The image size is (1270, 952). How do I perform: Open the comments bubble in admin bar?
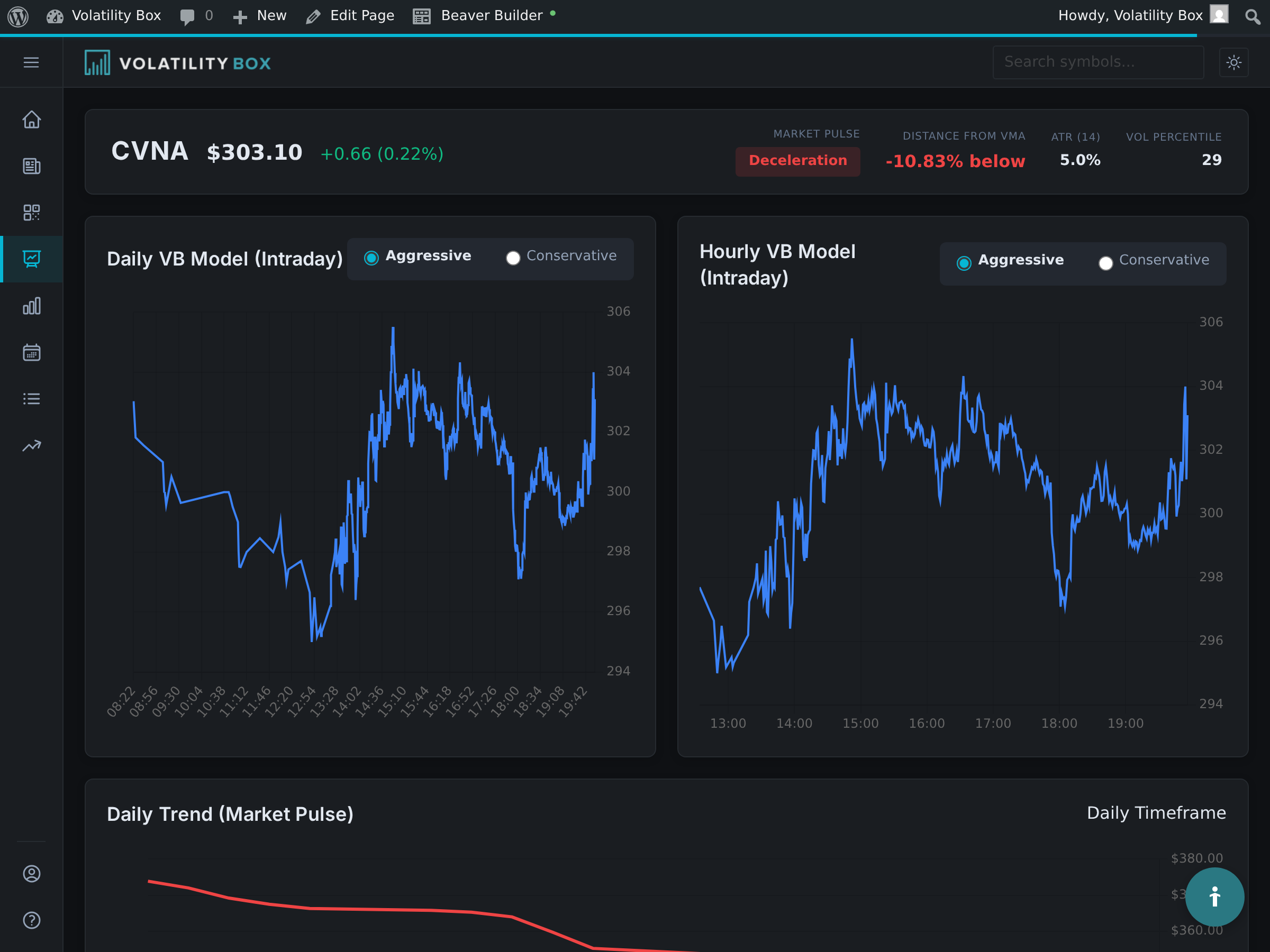(196, 16)
